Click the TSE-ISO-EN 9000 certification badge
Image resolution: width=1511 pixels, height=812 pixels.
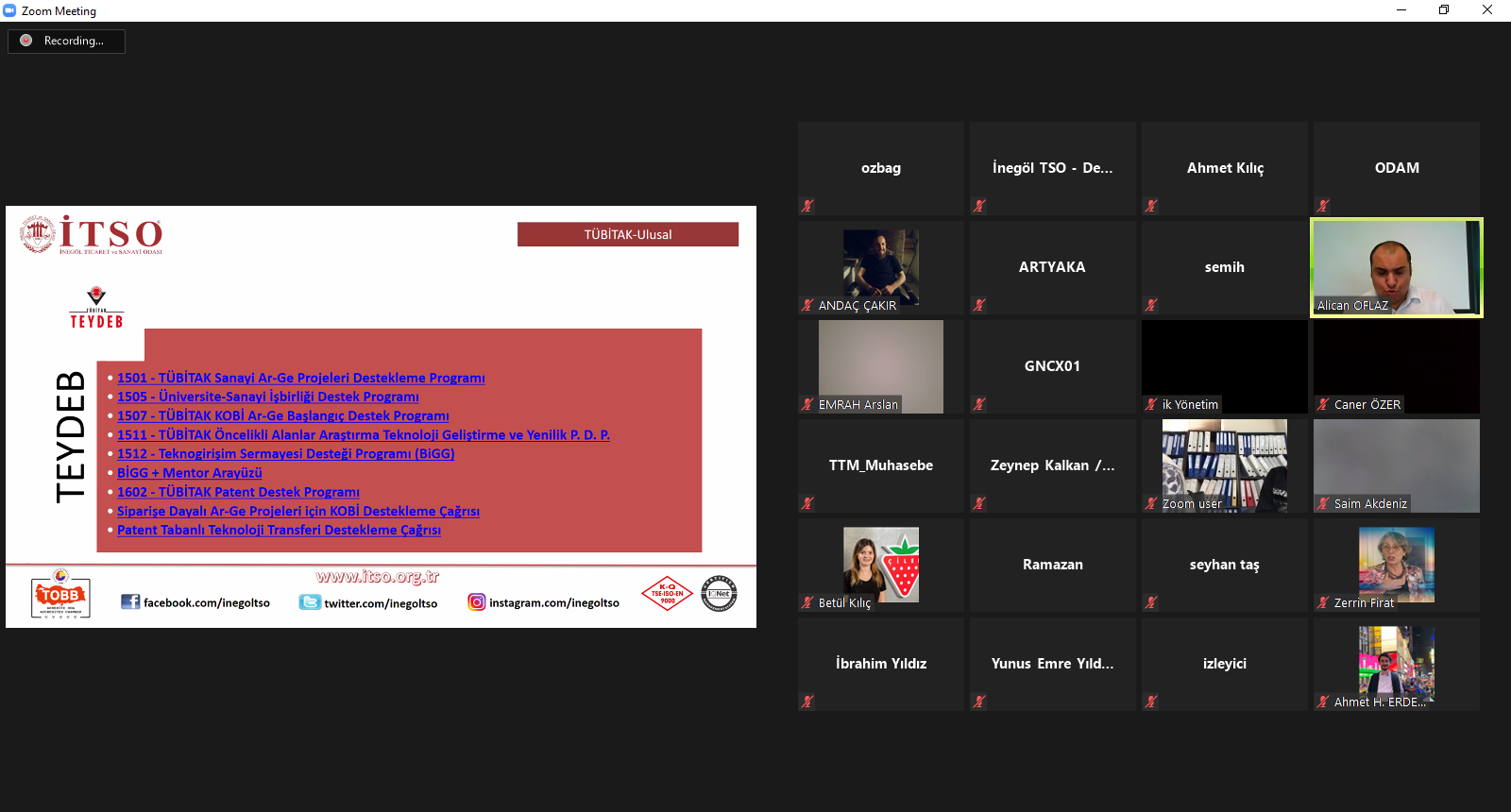coord(668,594)
